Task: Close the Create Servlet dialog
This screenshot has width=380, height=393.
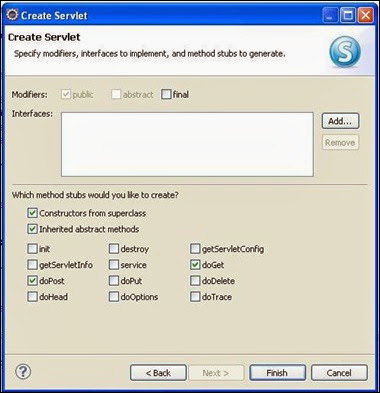Action: [366, 15]
